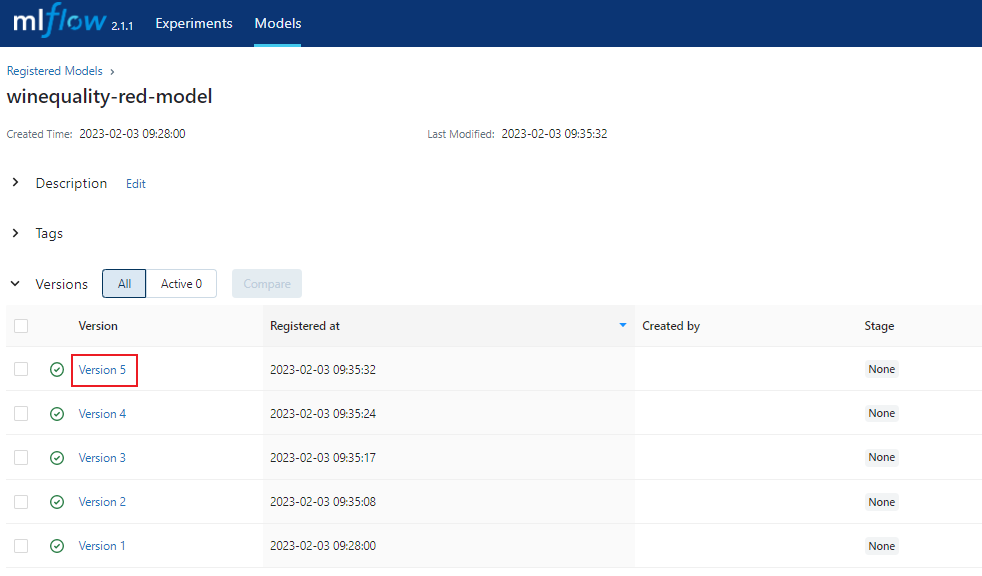Check the checkbox for Version 5
Screen dimensions: 982x576
(21, 369)
